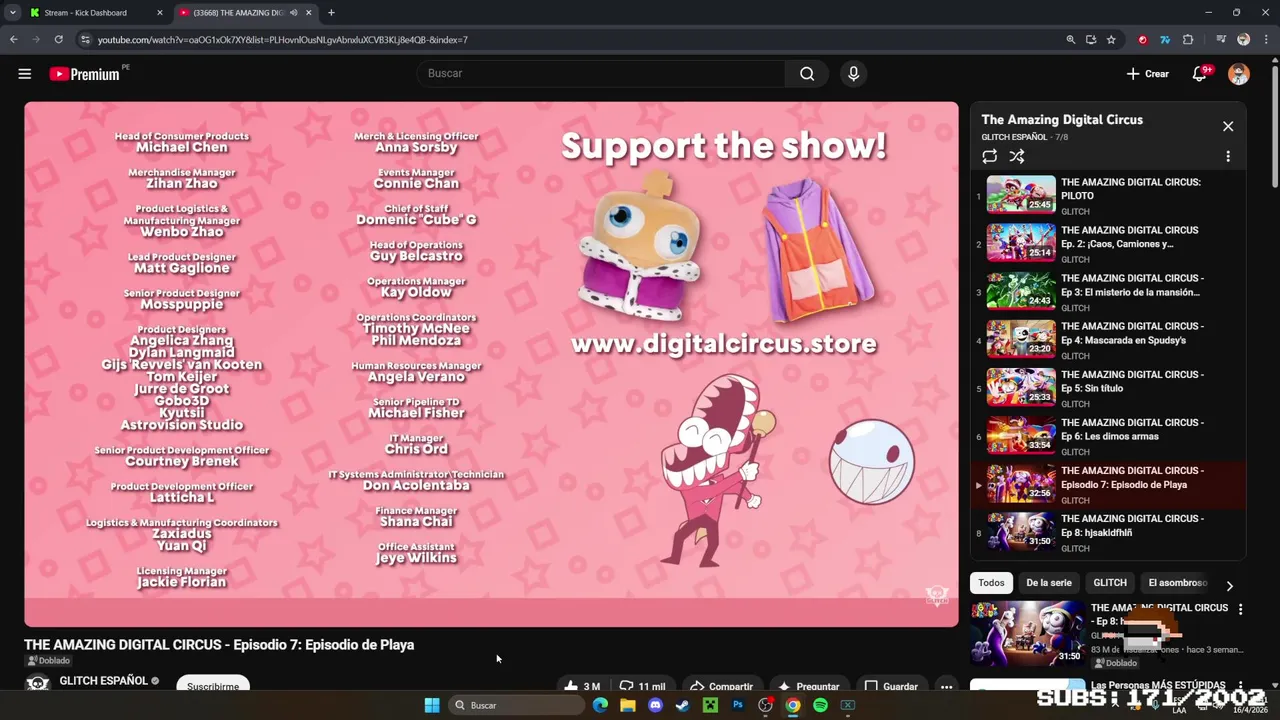Close the Kick Dashboard tab
The height and width of the screenshot is (720, 1280).
159,13
